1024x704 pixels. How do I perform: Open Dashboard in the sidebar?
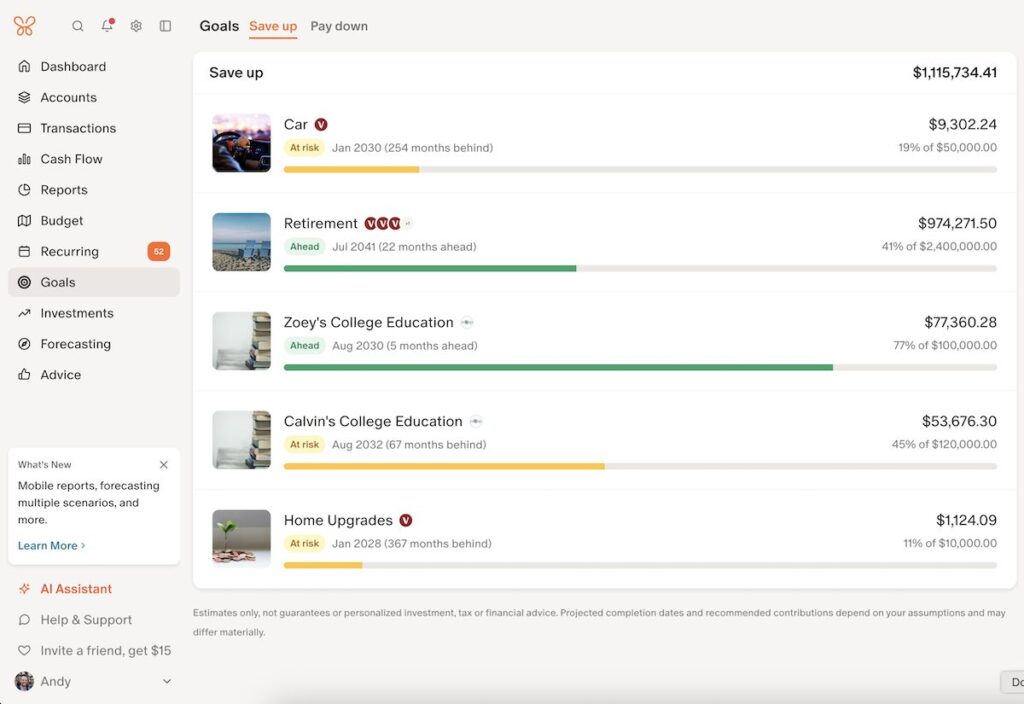tap(94, 66)
